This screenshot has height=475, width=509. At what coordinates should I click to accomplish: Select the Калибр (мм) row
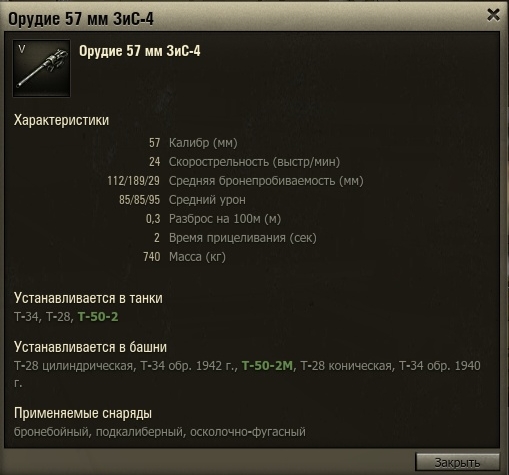pos(193,143)
